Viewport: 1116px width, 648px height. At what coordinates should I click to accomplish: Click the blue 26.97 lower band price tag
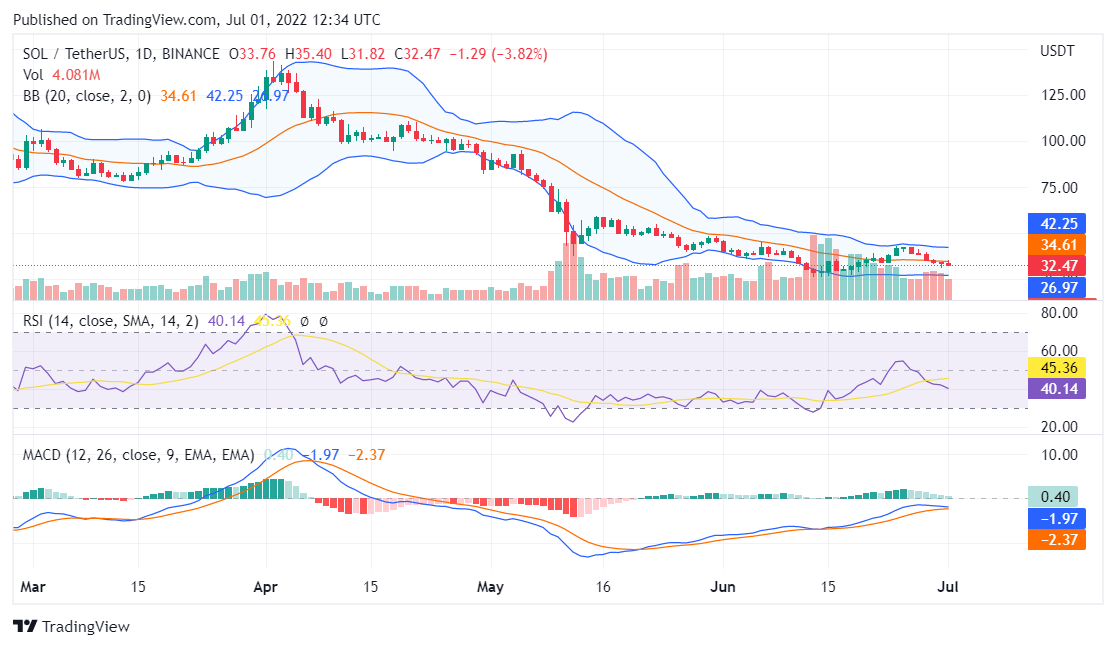(1056, 289)
